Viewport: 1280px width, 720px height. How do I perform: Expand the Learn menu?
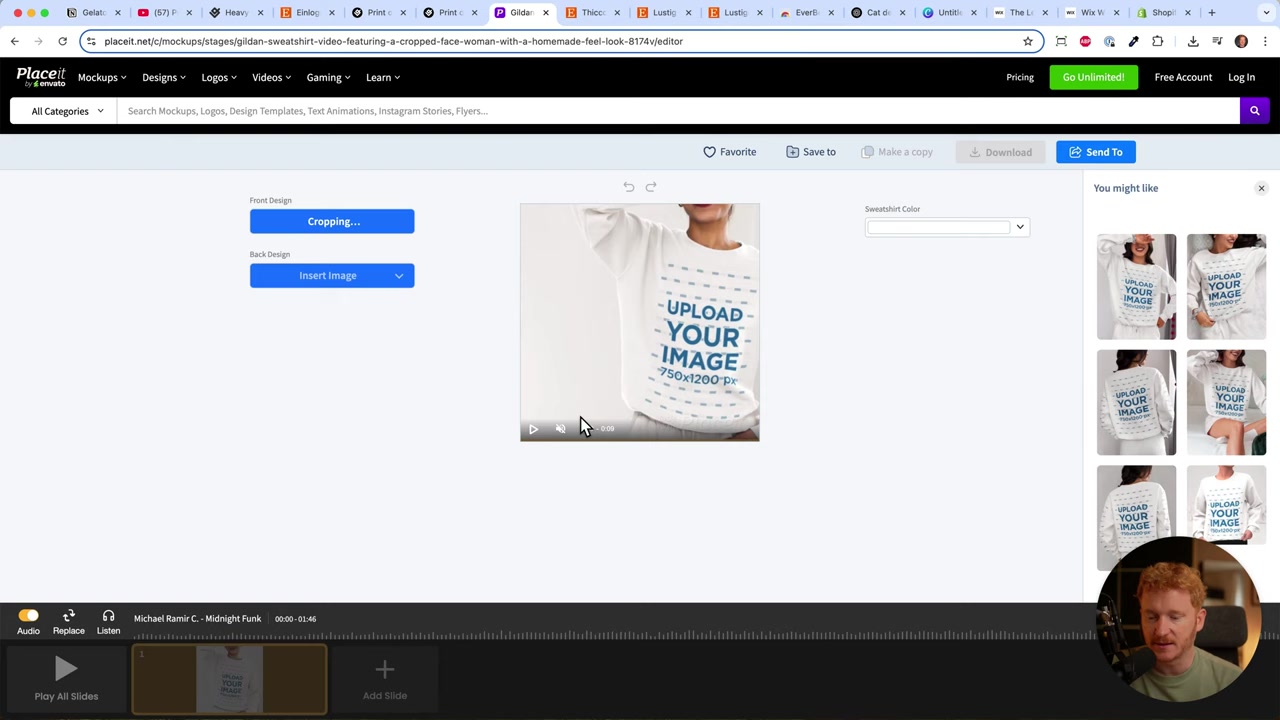[383, 77]
